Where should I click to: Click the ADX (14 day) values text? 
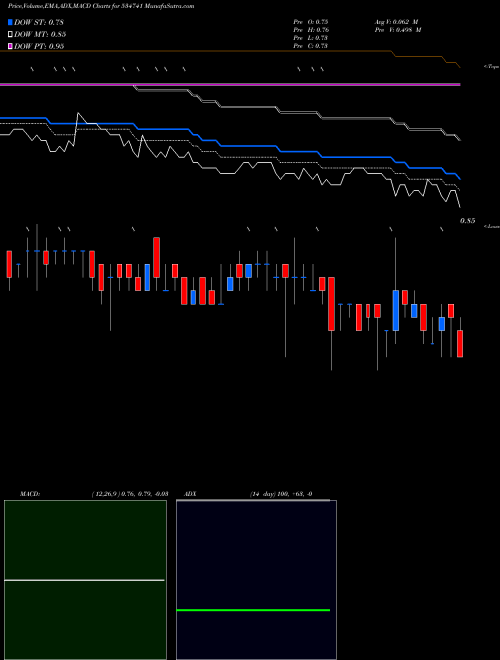281,494
